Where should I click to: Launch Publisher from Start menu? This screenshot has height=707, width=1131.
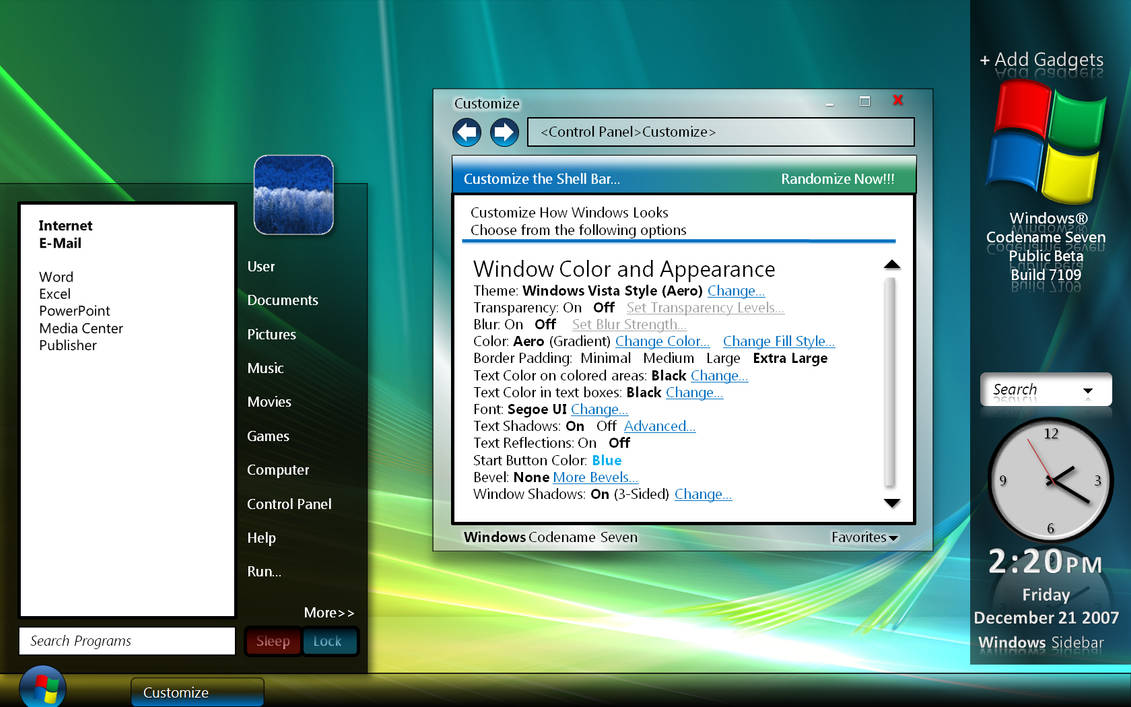[x=67, y=345]
